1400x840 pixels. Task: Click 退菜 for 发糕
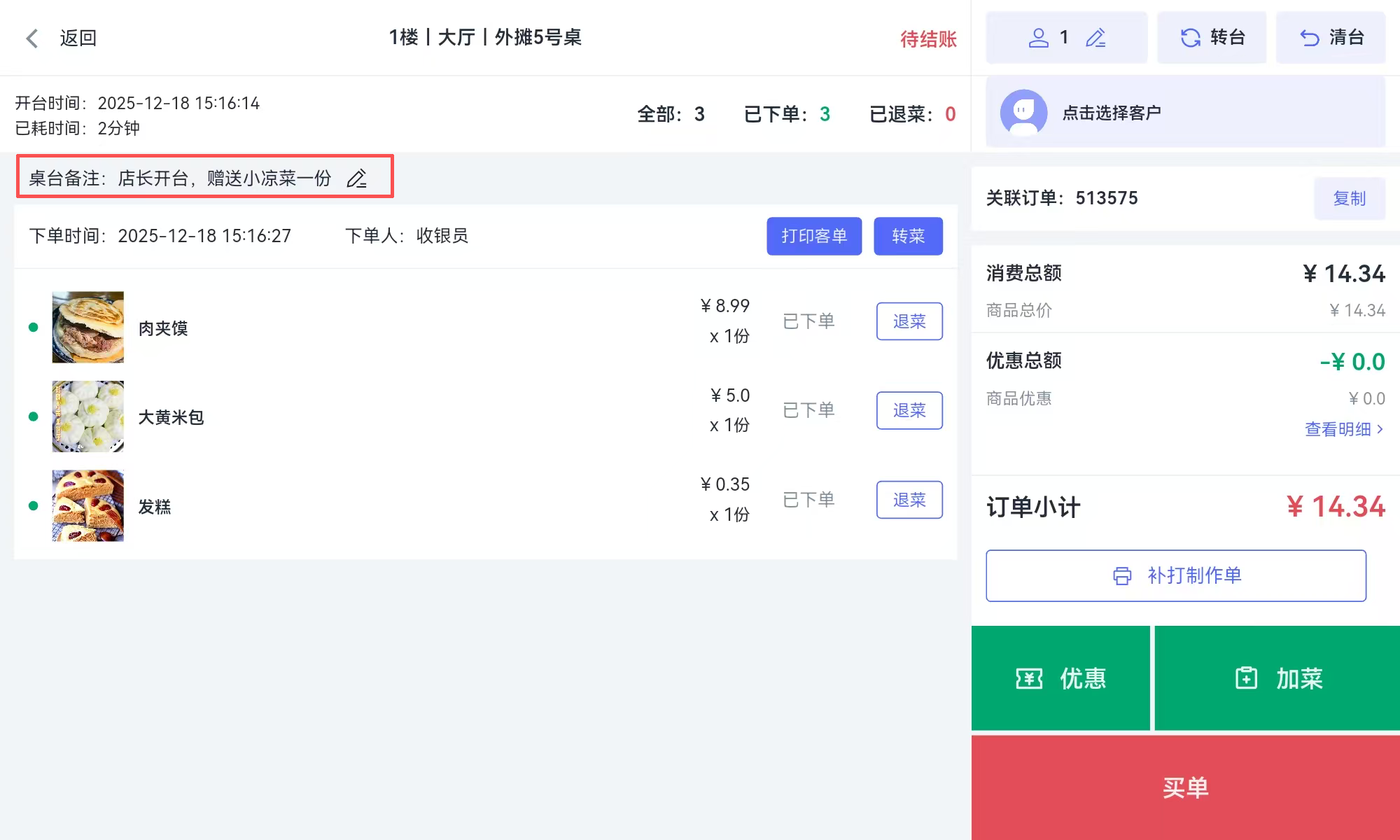909,500
